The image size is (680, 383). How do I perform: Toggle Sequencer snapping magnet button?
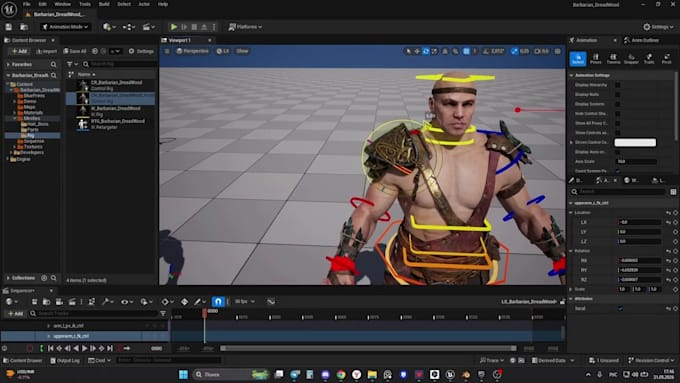click(x=218, y=301)
